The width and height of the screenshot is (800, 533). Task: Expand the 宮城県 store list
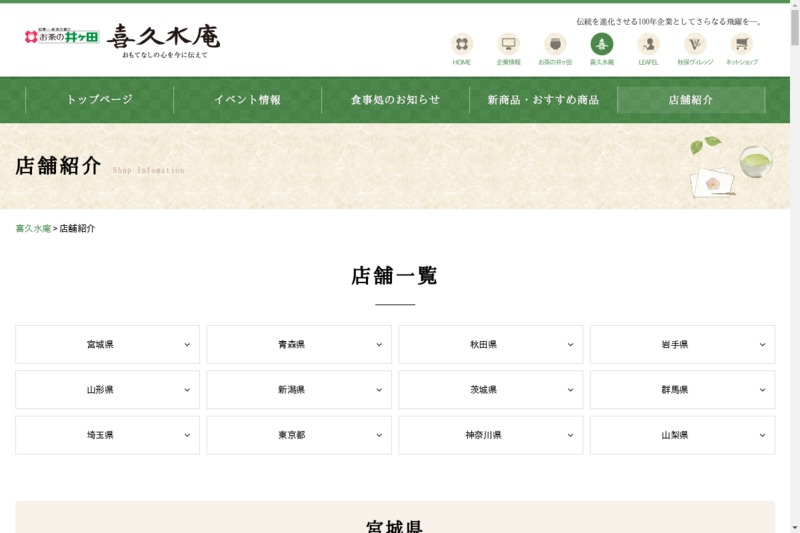pos(108,345)
